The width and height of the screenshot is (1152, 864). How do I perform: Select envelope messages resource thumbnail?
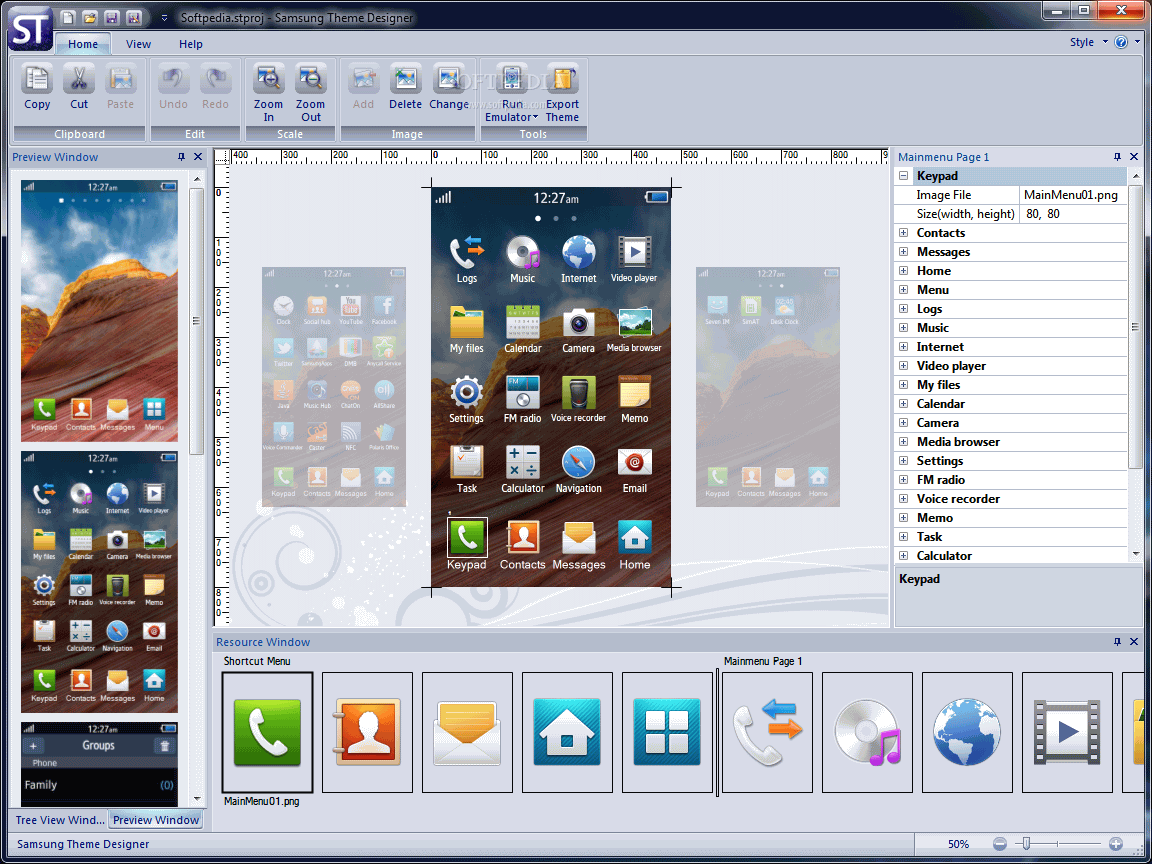(467, 732)
